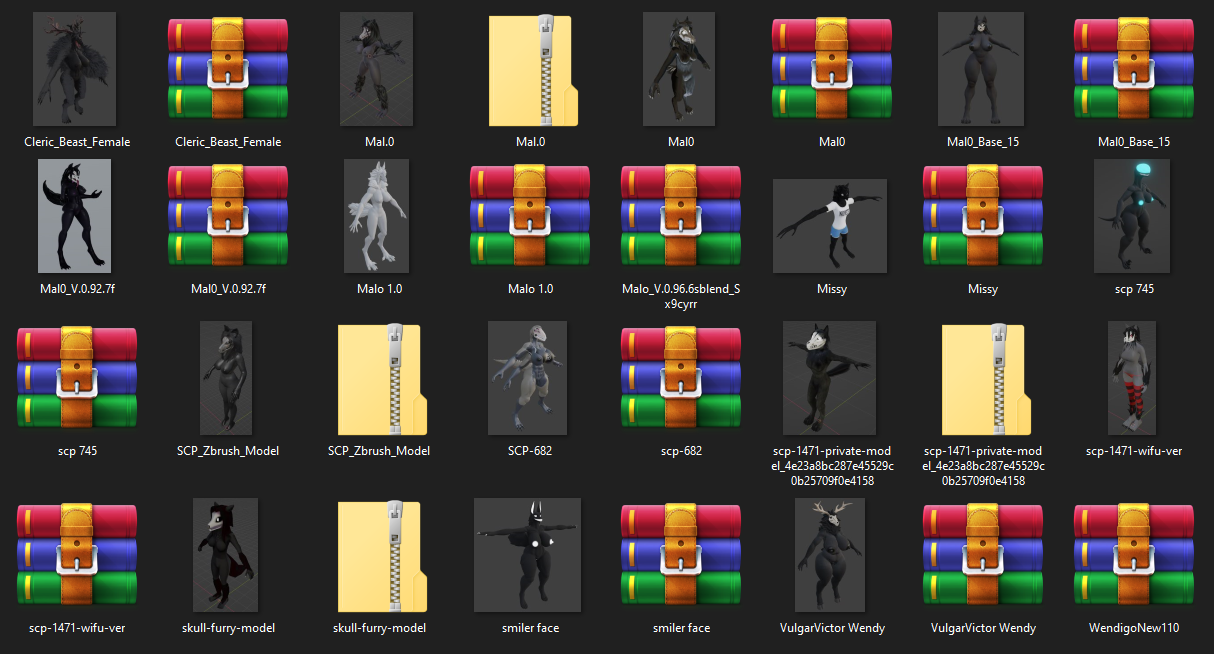
Task: Select the scp 745 image thumbnail
Action: pyautogui.click(x=1132, y=216)
